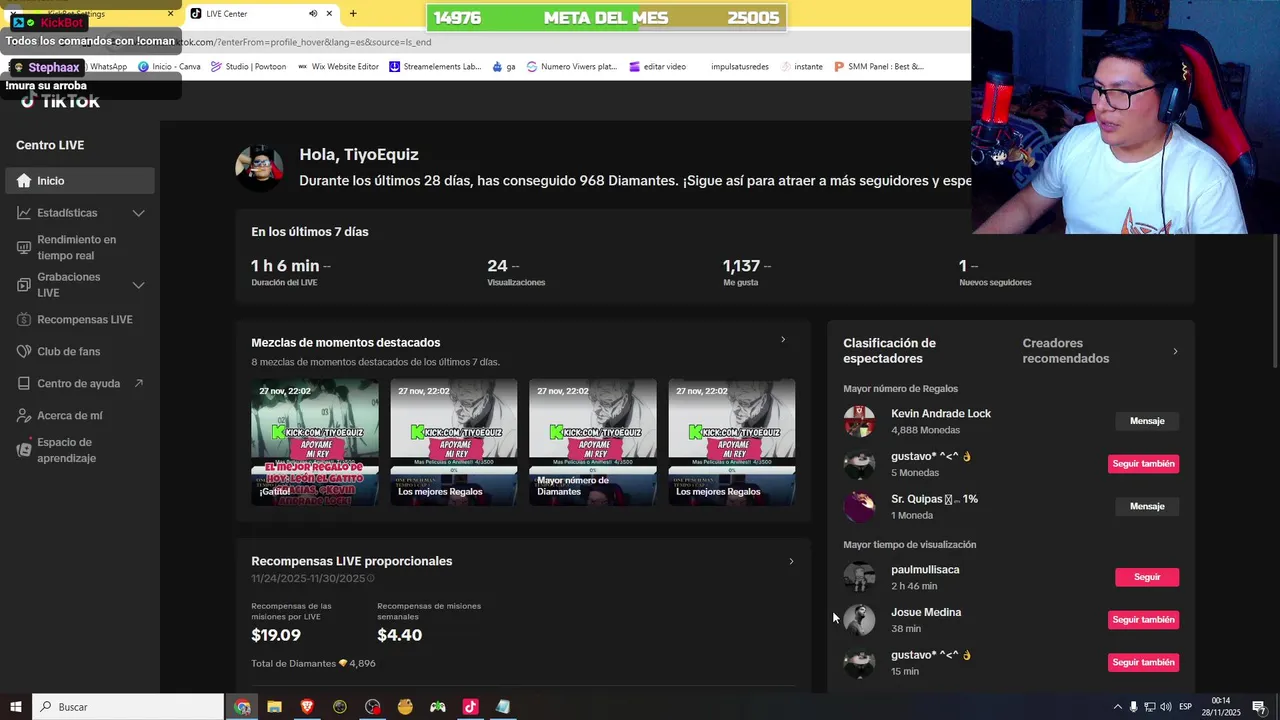Image resolution: width=1280 pixels, height=720 pixels.
Task: Click the taskbar volume icon
Action: [1166, 707]
